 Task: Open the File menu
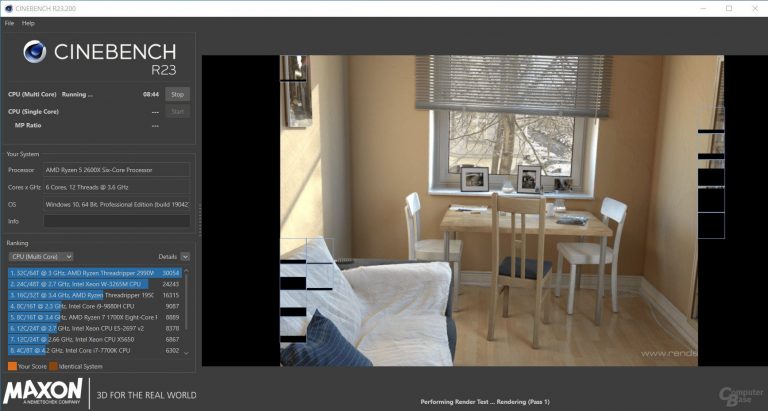point(9,23)
